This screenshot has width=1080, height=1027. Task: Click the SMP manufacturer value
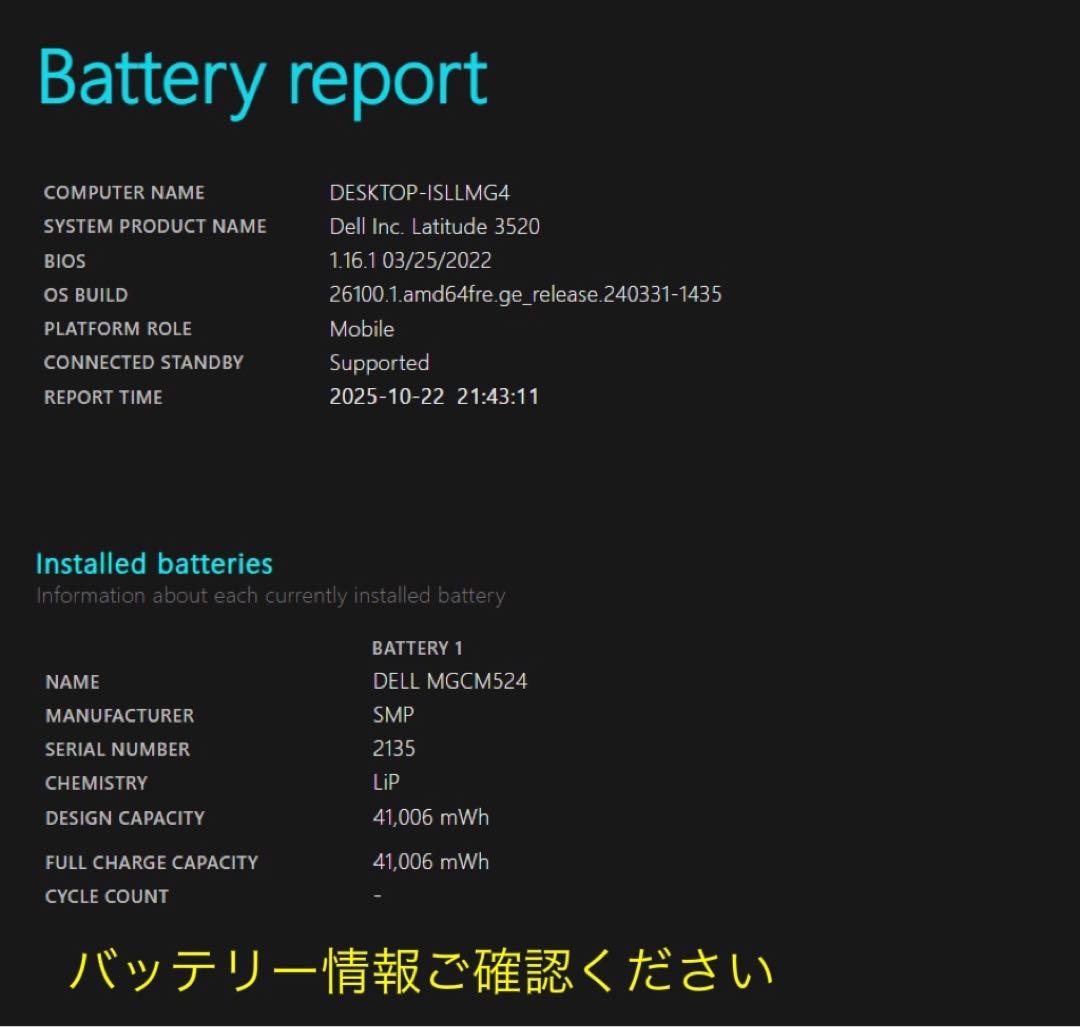pos(391,715)
